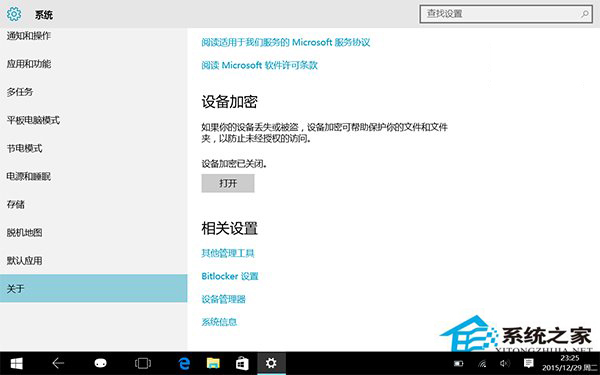Screen dimensions: 600x375
Task: Open the 设备管理器 link
Action: point(223,299)
